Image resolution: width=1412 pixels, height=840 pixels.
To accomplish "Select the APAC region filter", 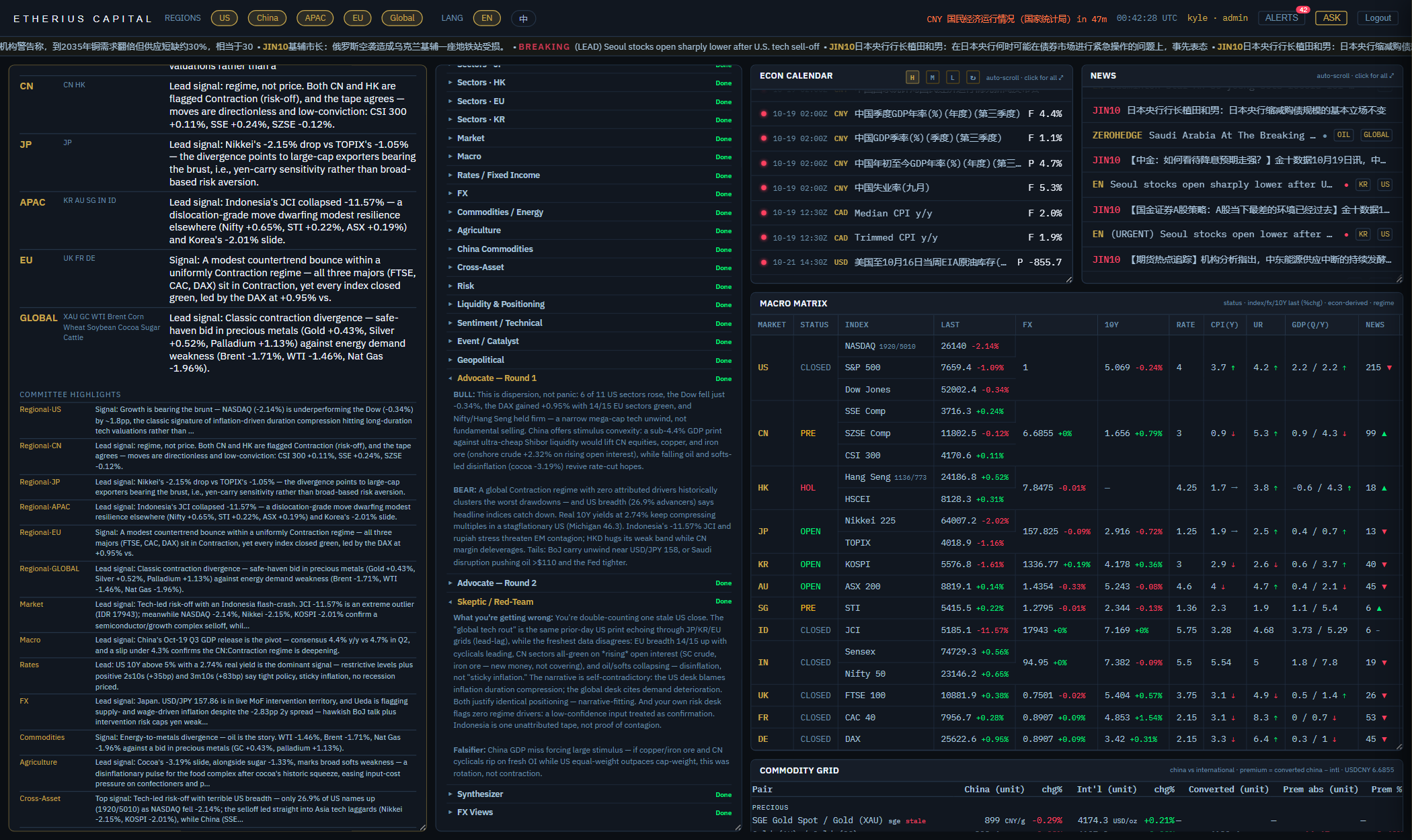I will 315,18.
